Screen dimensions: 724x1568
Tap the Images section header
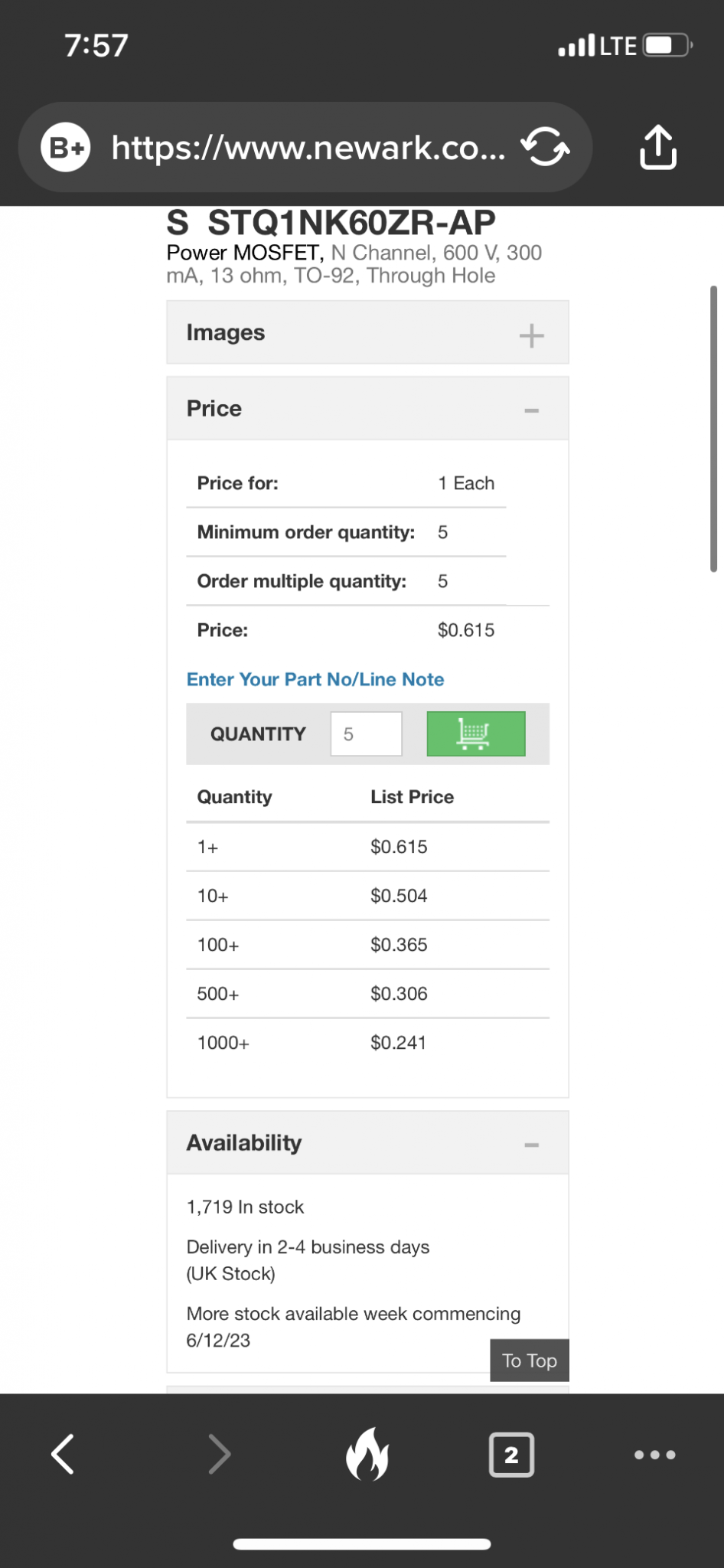367,332
